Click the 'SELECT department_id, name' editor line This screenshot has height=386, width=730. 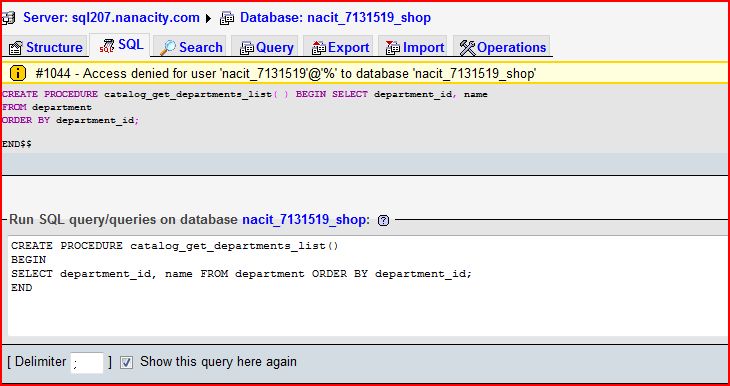click(241, 274)
